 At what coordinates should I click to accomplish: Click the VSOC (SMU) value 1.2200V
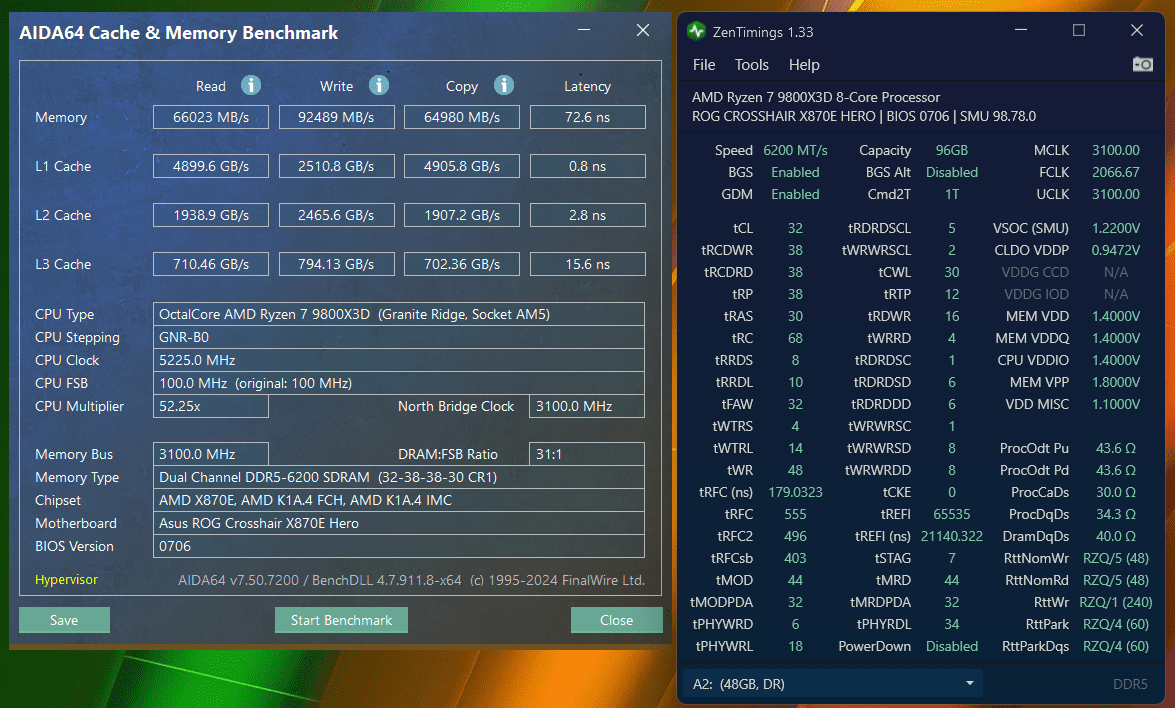[x=1116, y=228]
